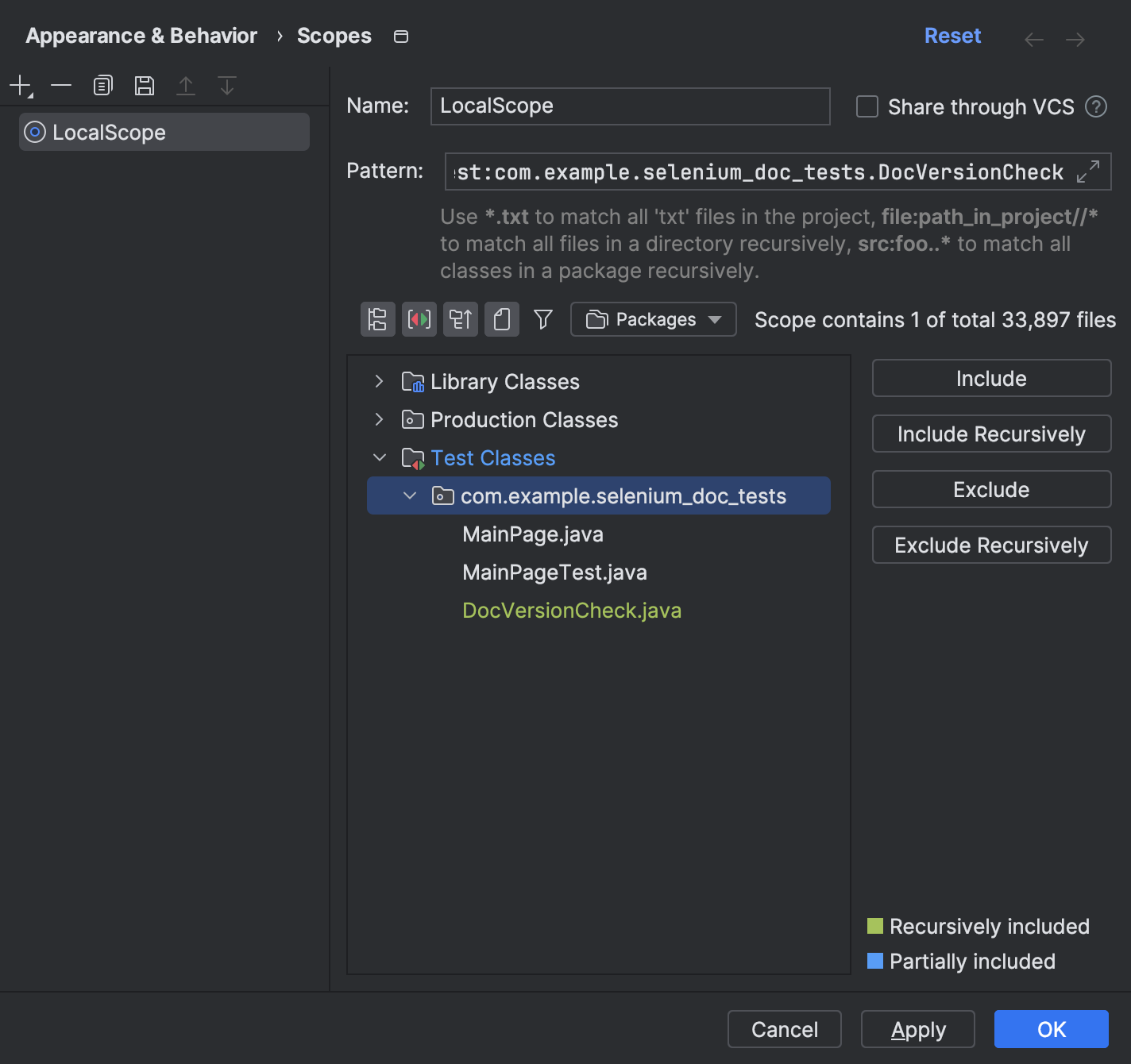
Task: Enable Share through VCS checkbox
Action: point(867,106)
